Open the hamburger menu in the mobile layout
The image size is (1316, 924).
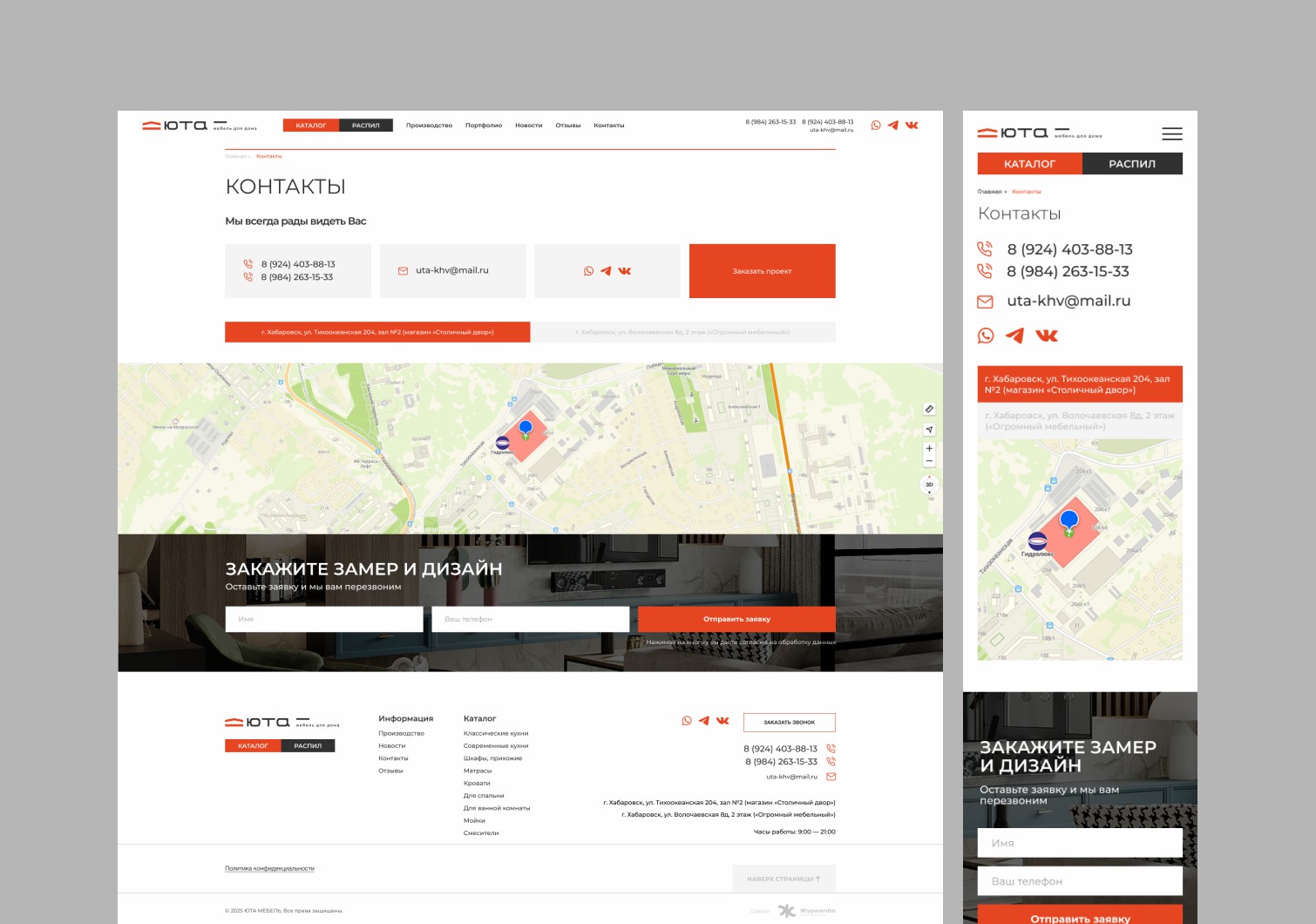pyautogui.click(x=1171, y=134)
